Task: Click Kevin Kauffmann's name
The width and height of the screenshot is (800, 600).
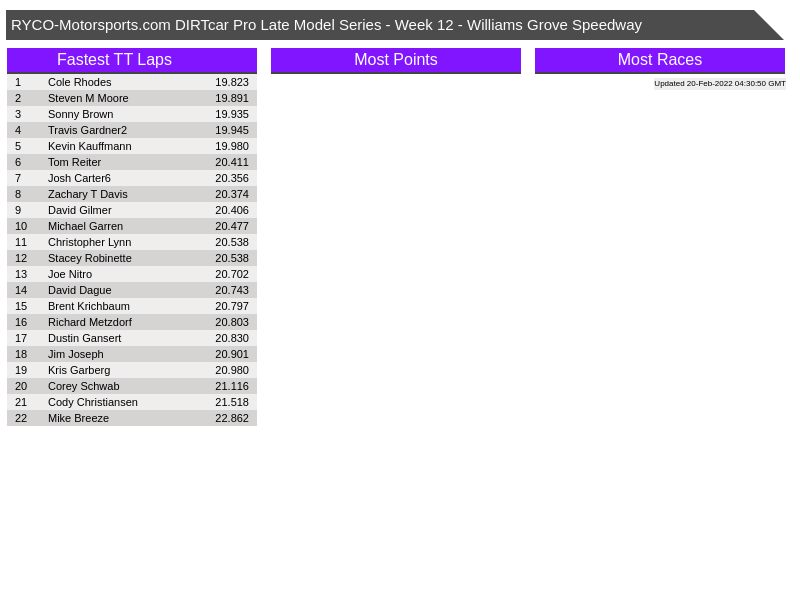Action: point(89,146)
